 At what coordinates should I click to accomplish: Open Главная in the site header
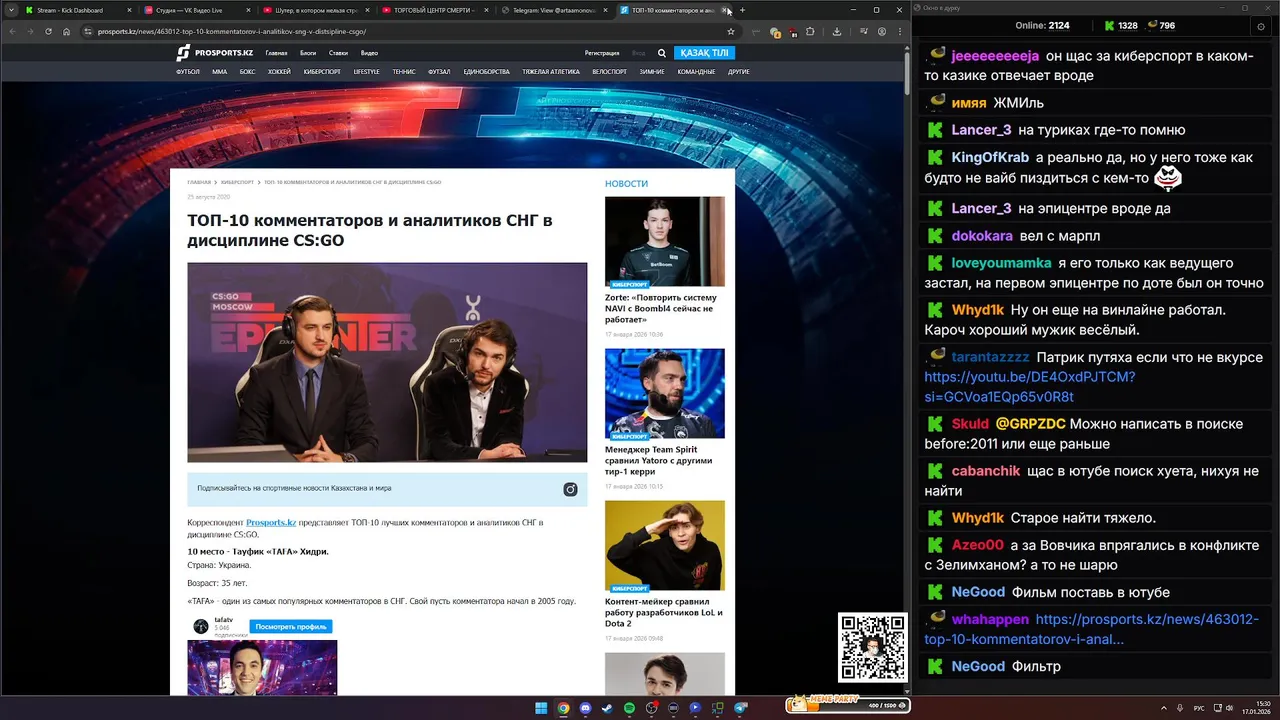tap(276, 53)
